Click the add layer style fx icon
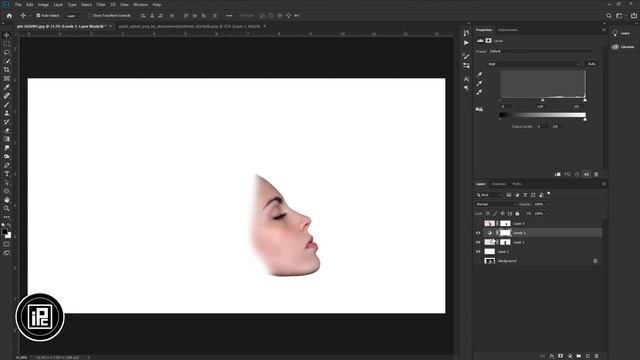640x360 pixels. (551, 356)
